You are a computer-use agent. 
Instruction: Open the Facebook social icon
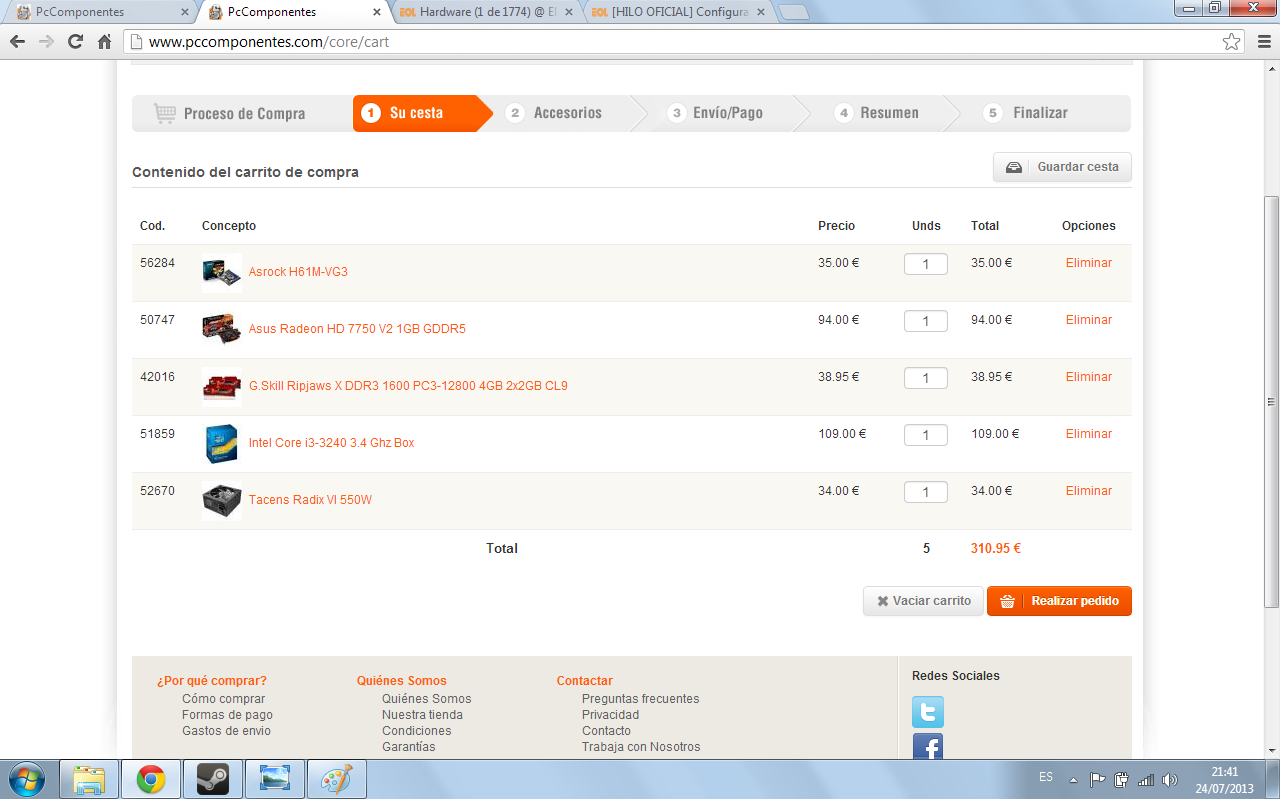928,747
